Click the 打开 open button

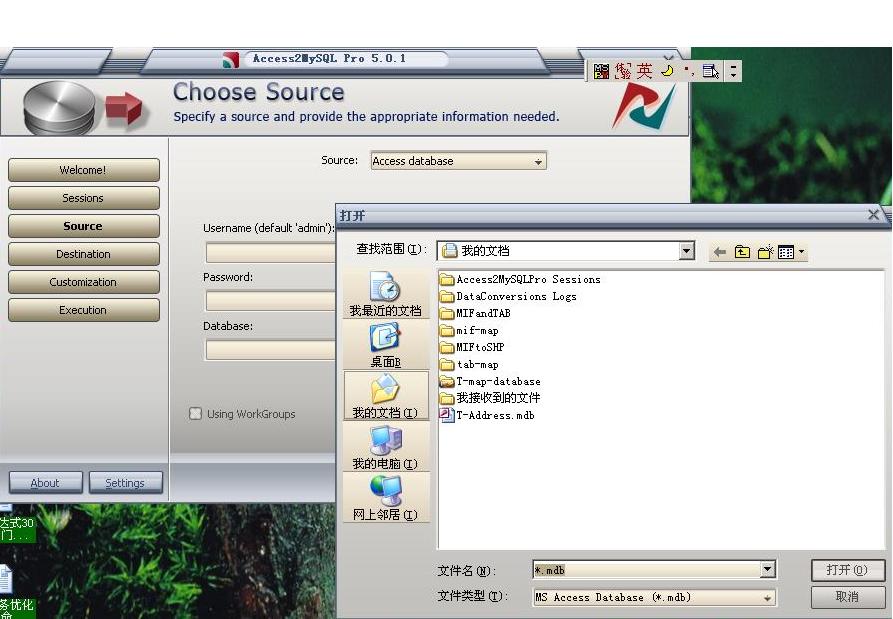coord(847,570)
